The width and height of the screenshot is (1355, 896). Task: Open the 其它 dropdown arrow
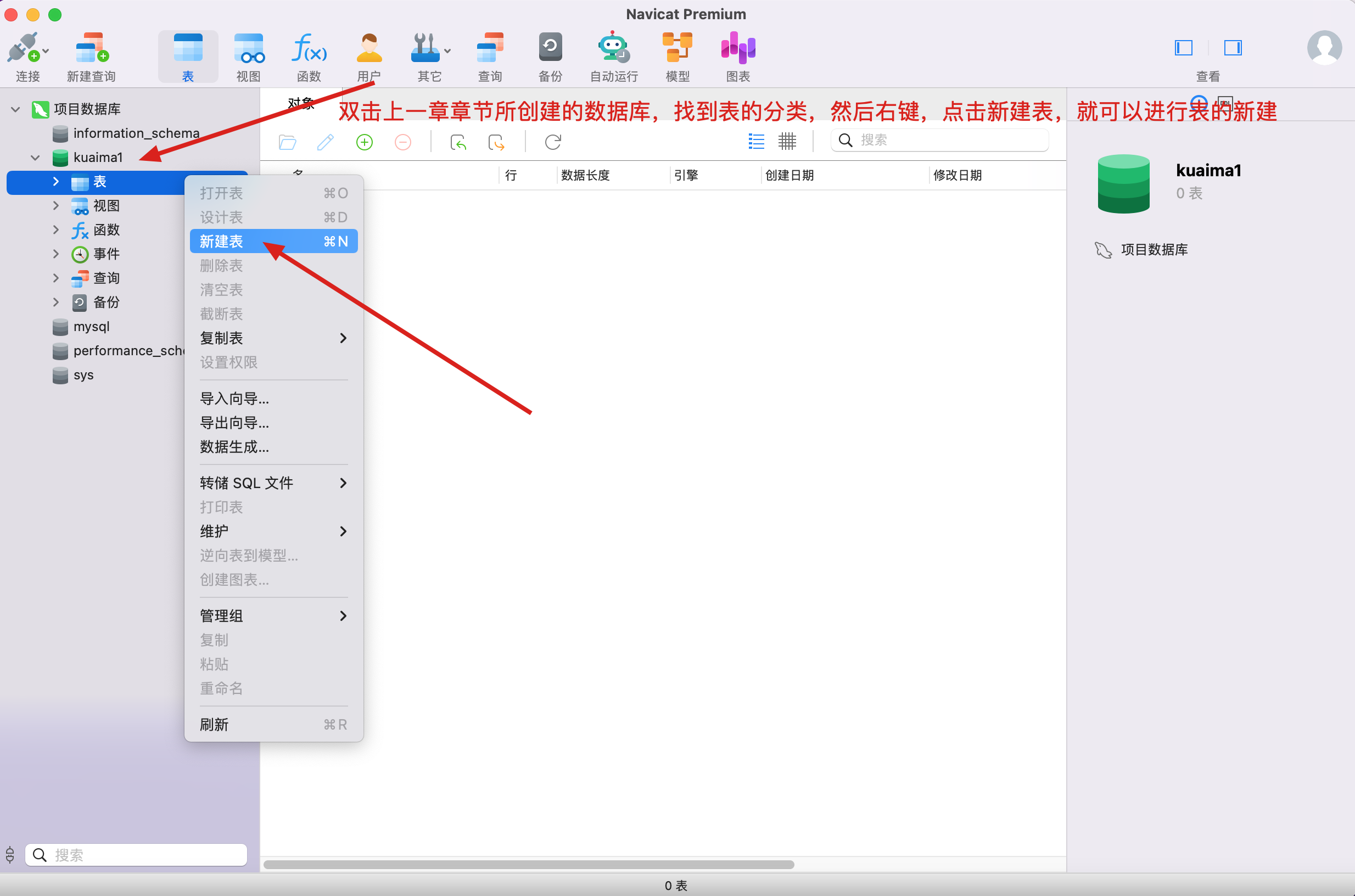tap(447, 51)
